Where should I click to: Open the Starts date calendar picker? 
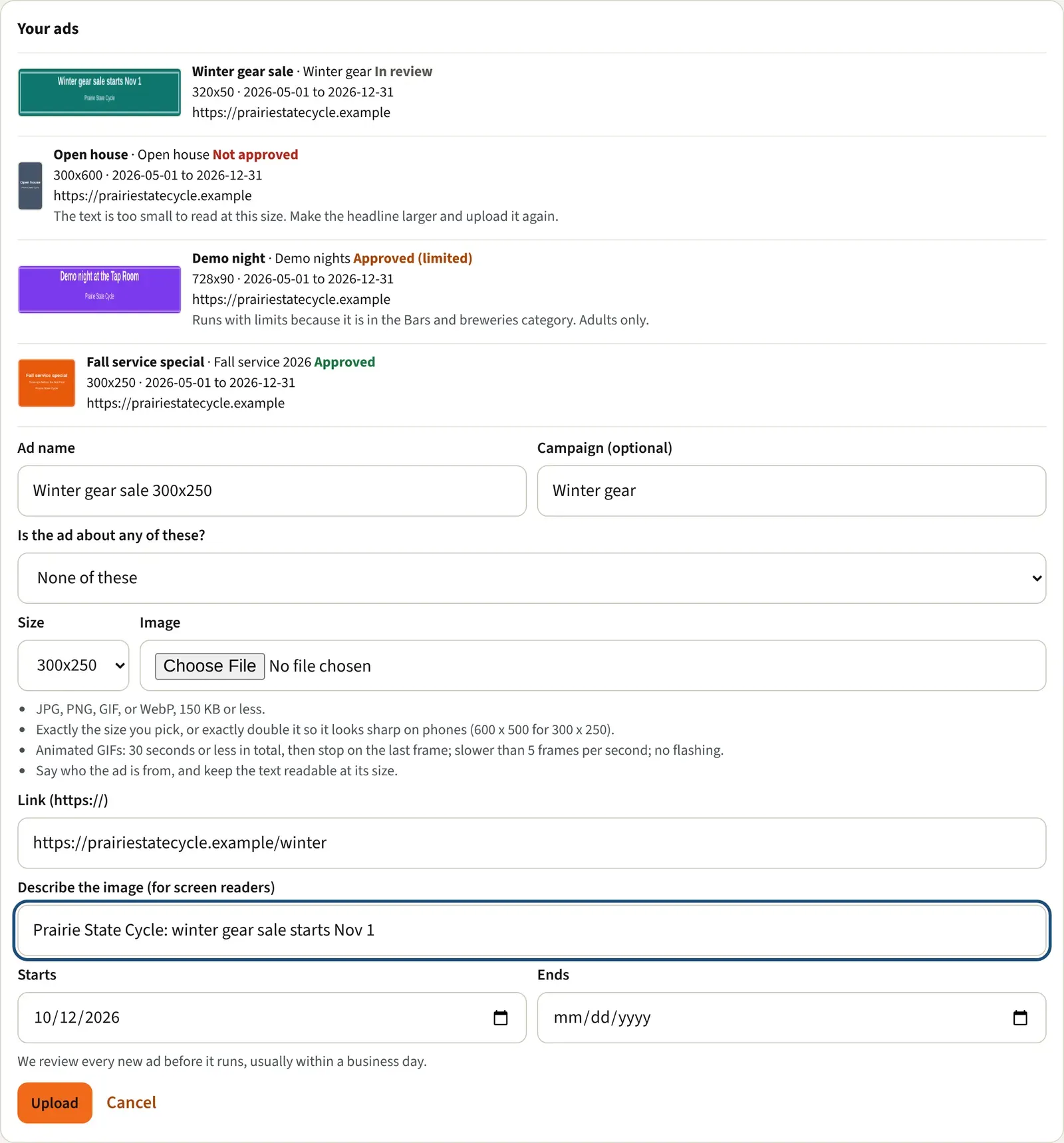coord(501,1017)
